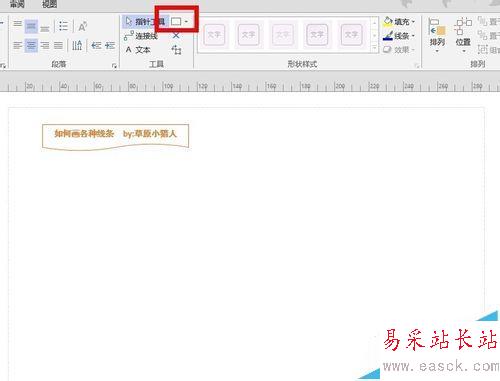Click the Fill paint bucket icon
The image size is (500, 381).
(x=387, y=22)
